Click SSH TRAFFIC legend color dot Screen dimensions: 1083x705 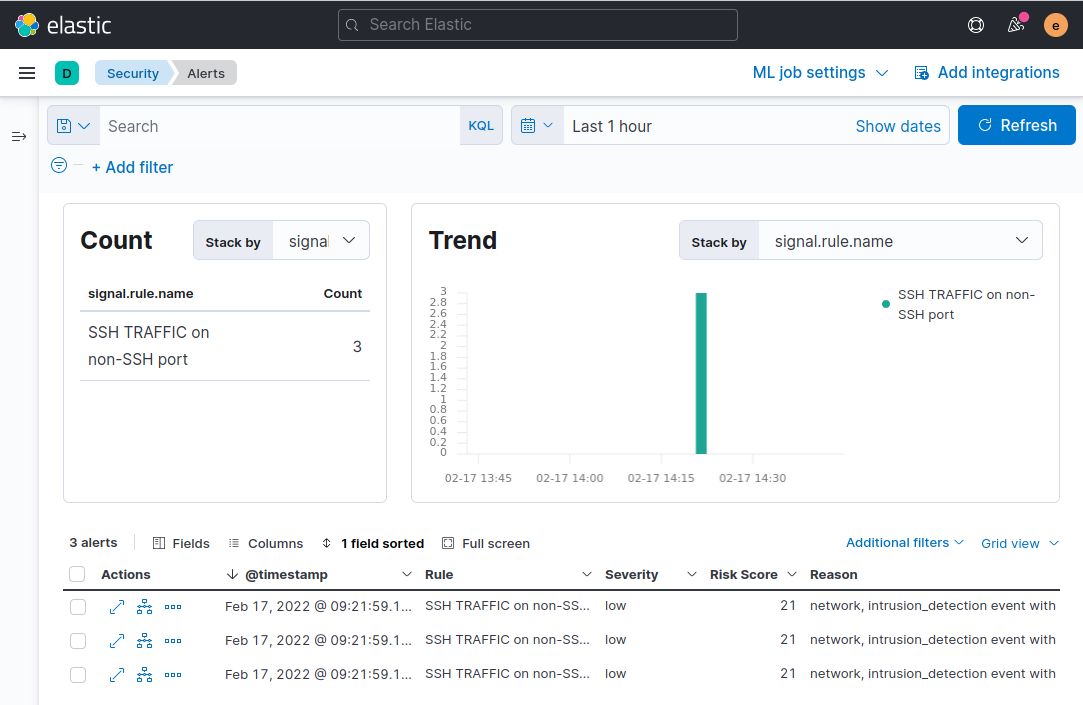coord(885,304)
